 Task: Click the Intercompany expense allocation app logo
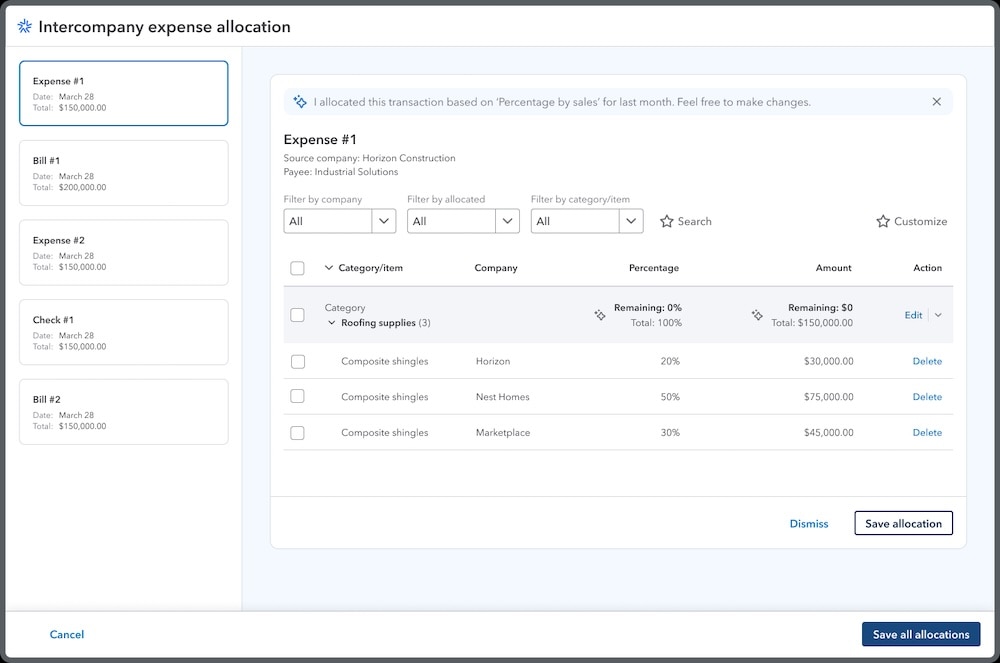(24, 26)
